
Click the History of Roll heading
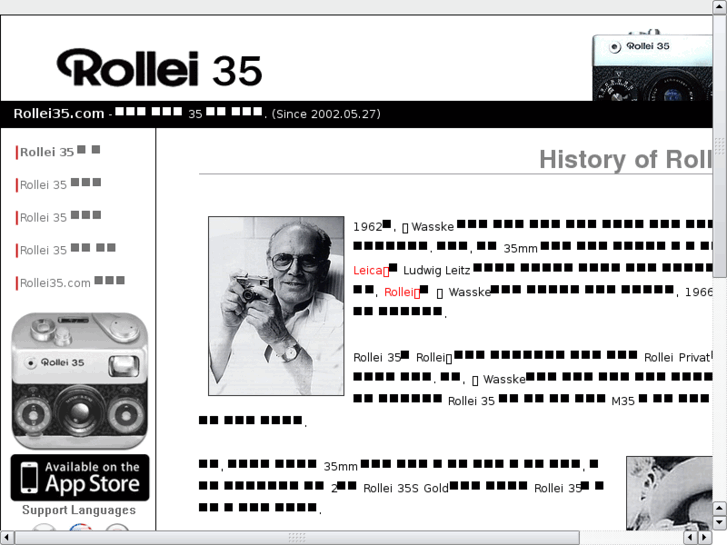(x=625, y=159)
